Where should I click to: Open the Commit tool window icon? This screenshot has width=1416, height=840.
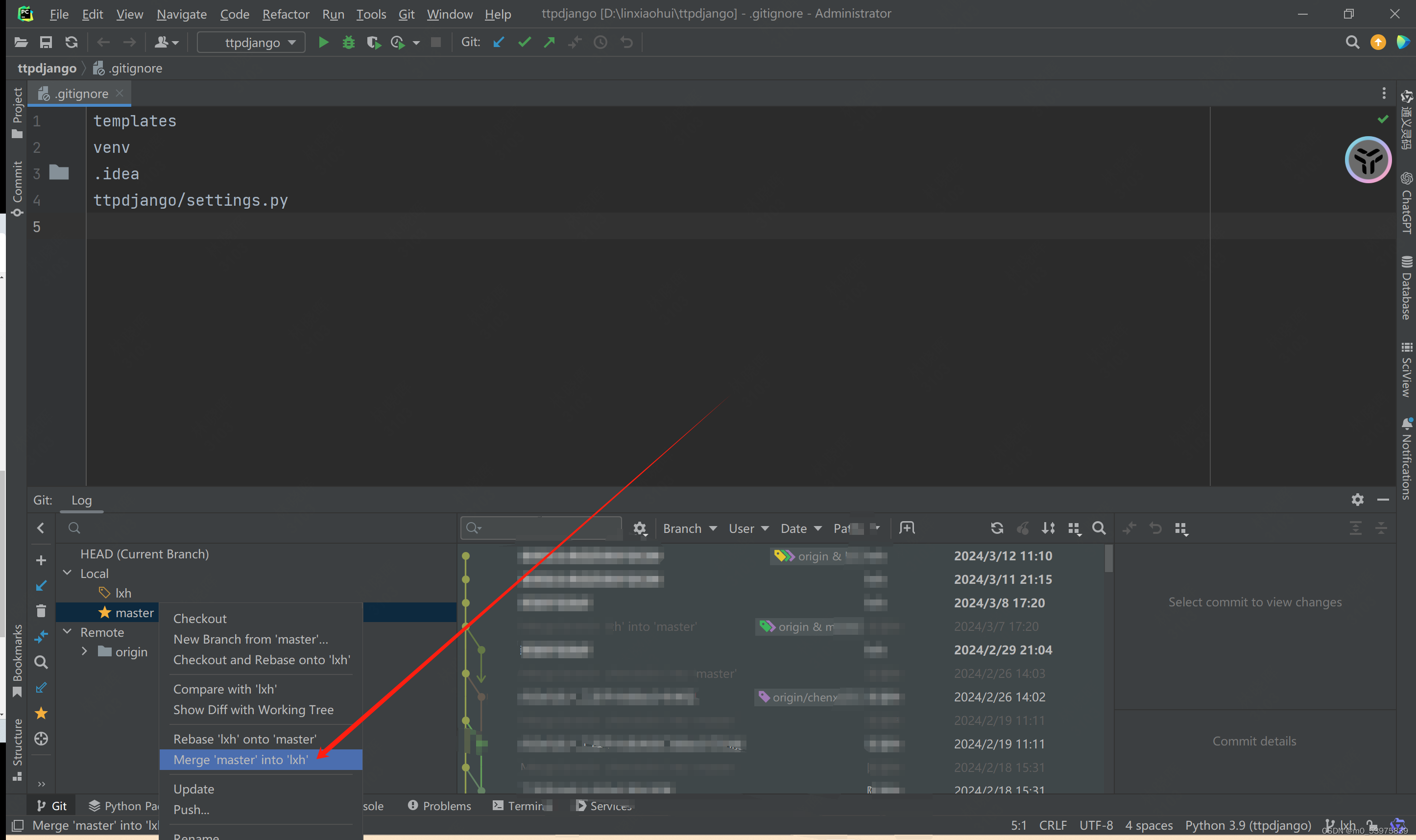(x=17, y=187)
